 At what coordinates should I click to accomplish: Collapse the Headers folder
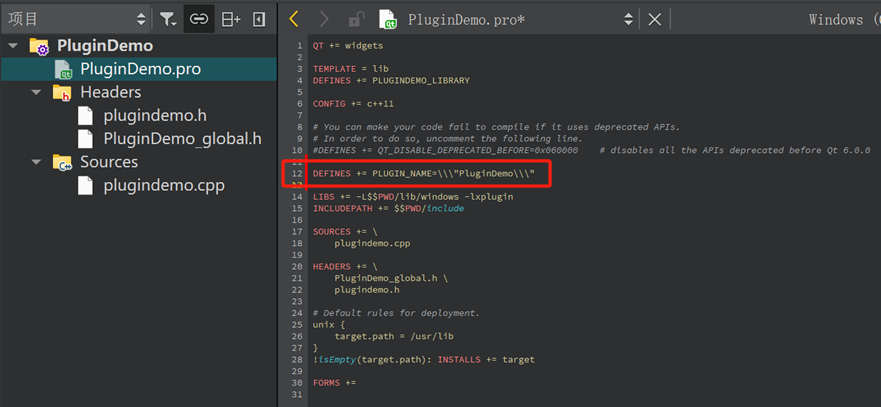pos(36,92)
